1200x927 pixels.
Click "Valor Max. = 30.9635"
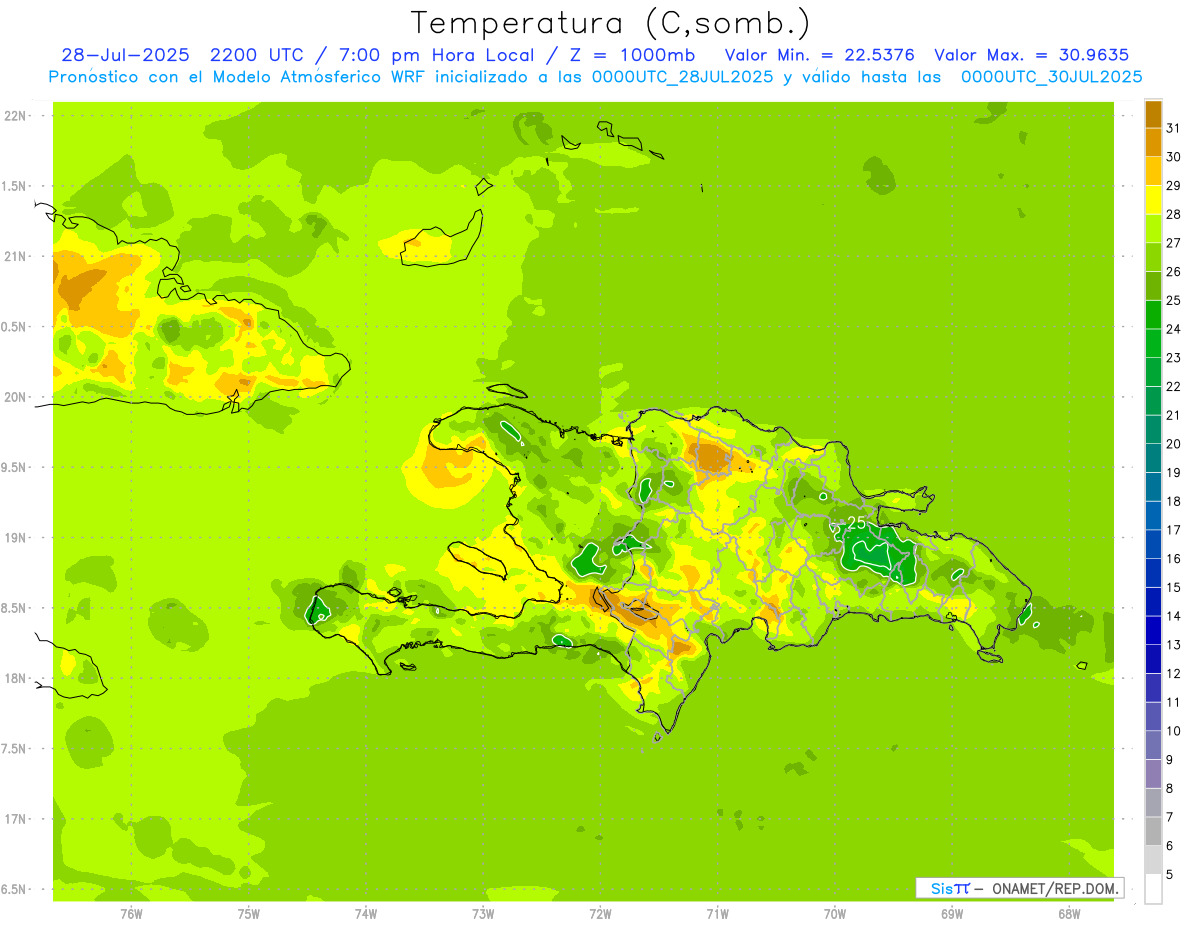coord(1032,55)
